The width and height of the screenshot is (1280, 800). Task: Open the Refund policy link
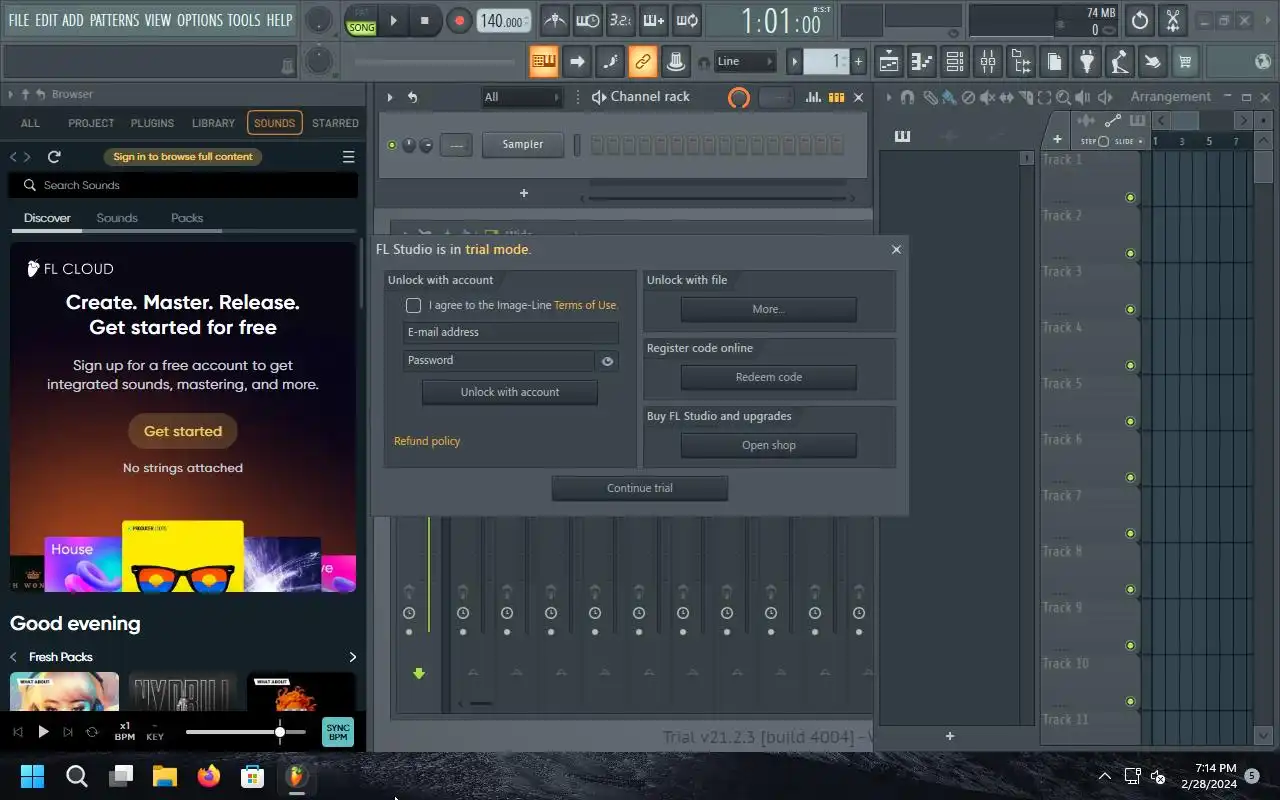pos(427,441)
